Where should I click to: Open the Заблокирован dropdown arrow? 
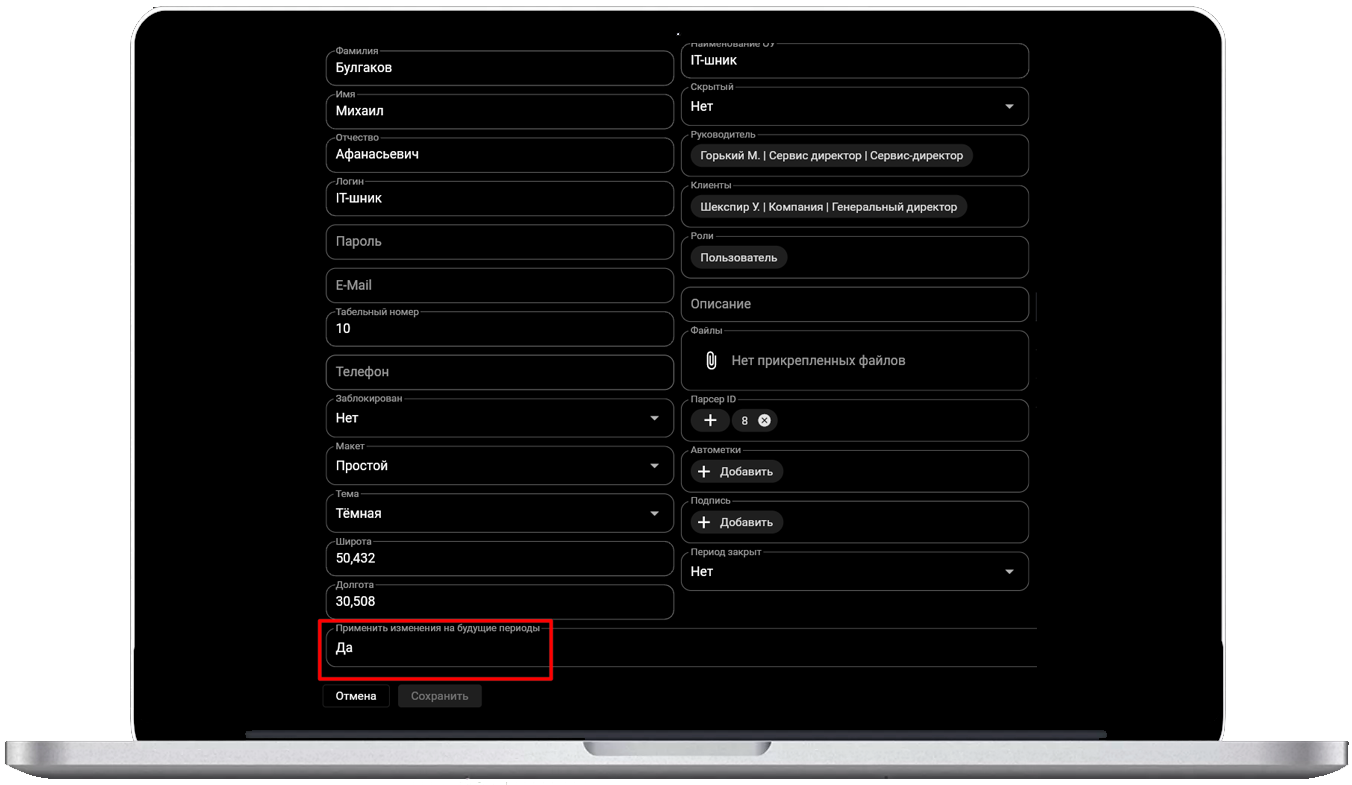click(x=655, y=418)
